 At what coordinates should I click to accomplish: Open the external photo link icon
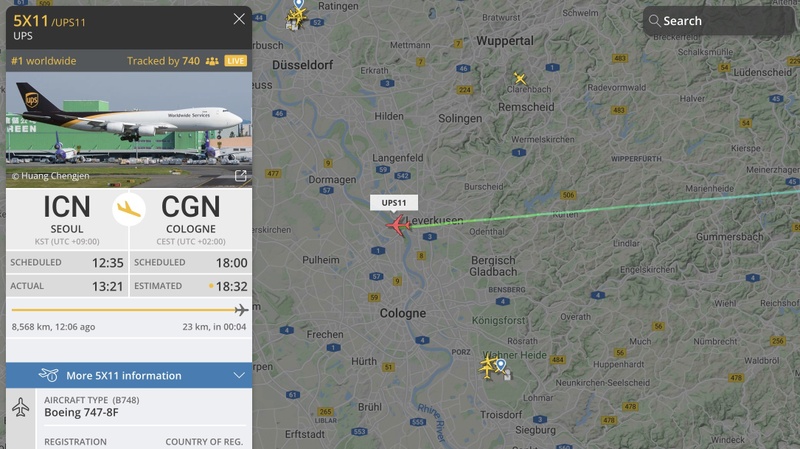240,176
